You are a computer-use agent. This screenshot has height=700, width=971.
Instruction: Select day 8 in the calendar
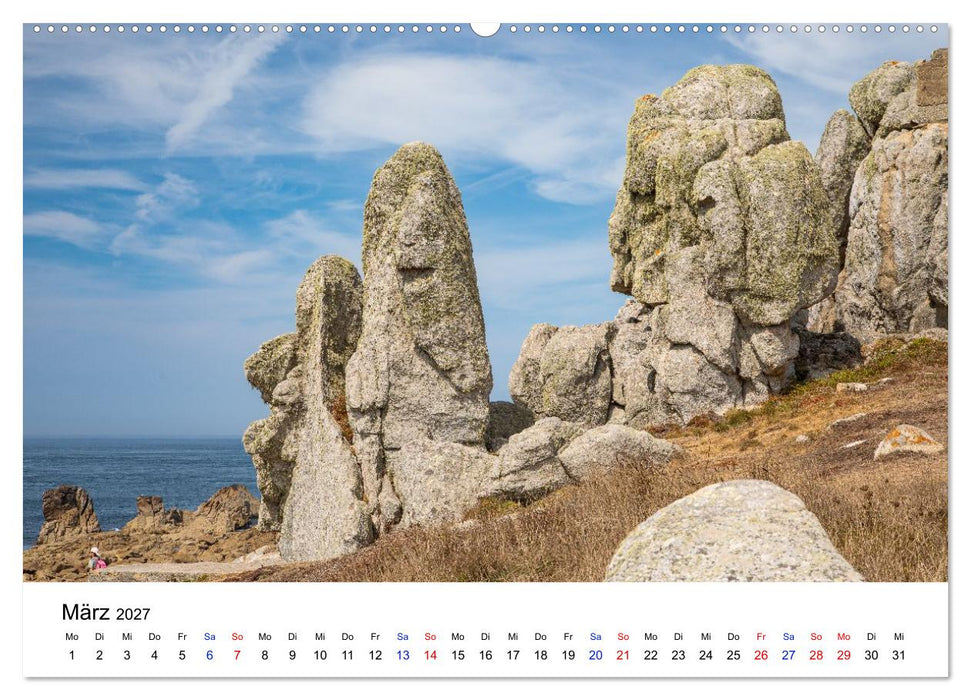click(264, 655)
